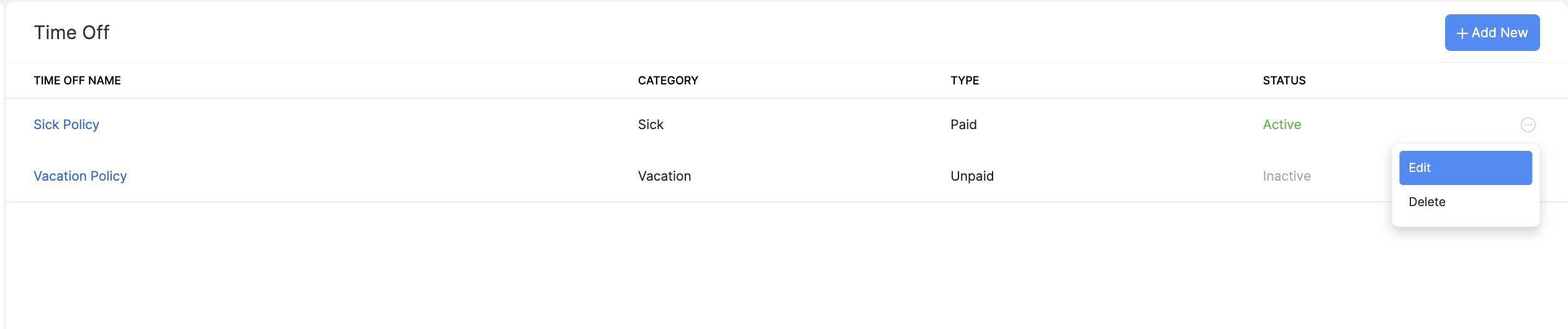Viewport: 1568px width, 329px height.
Task: Click the CATEGORY column header
Action: coord(668,81)
